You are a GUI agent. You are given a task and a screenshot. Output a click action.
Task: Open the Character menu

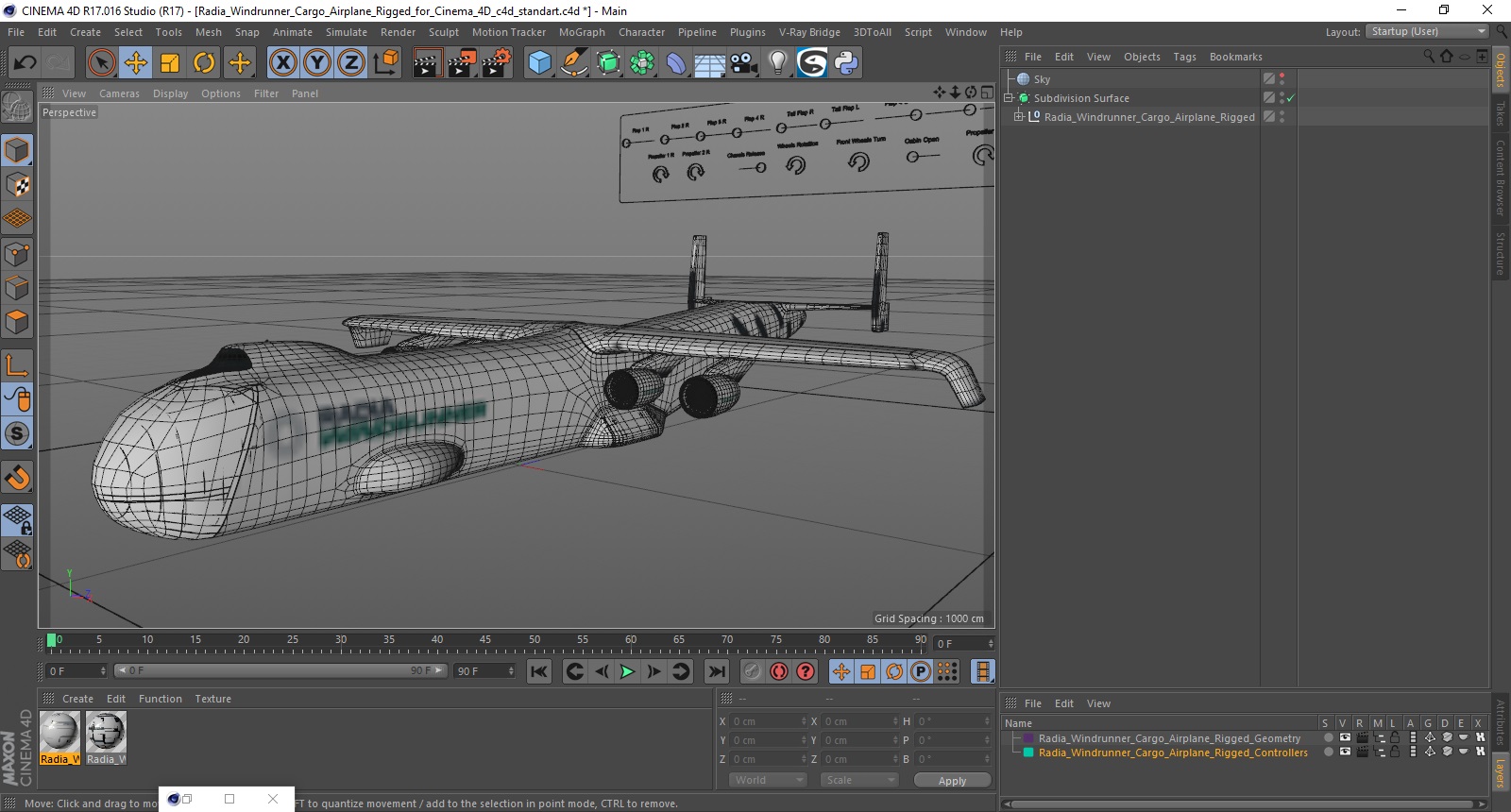[641, 32]
